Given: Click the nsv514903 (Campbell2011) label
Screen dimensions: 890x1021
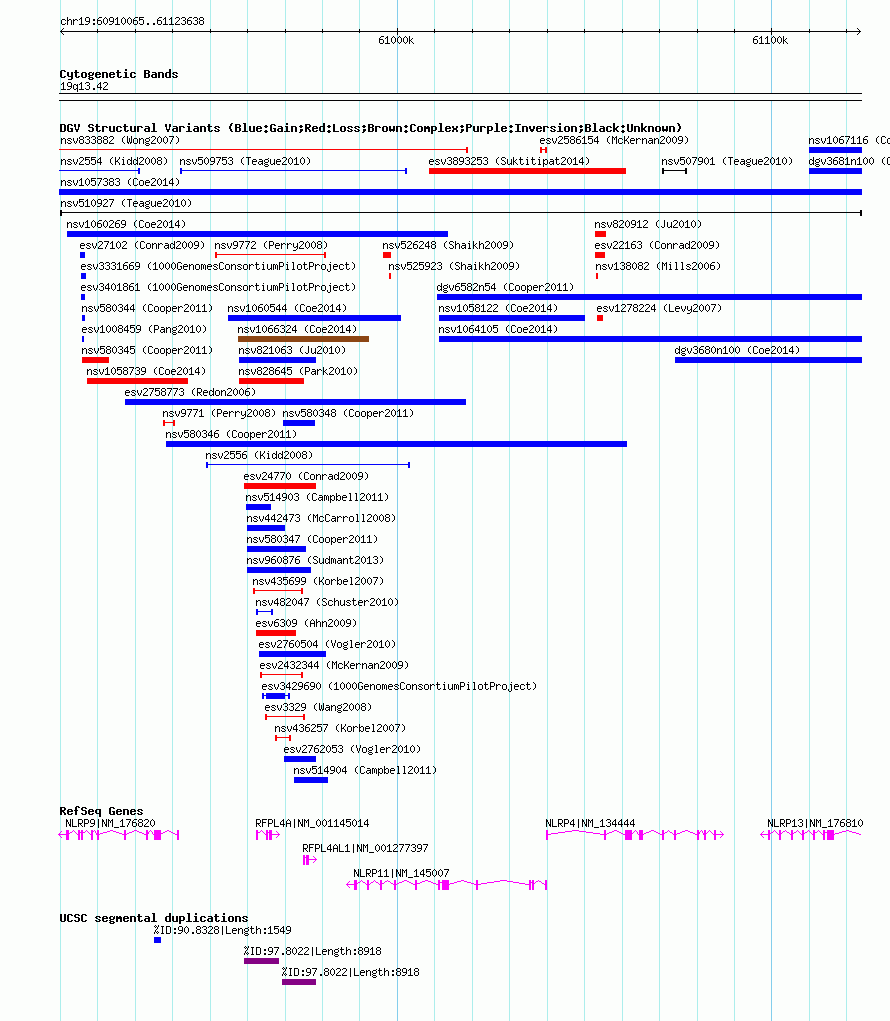Looking at the screenshot, I should coord(317,497).
